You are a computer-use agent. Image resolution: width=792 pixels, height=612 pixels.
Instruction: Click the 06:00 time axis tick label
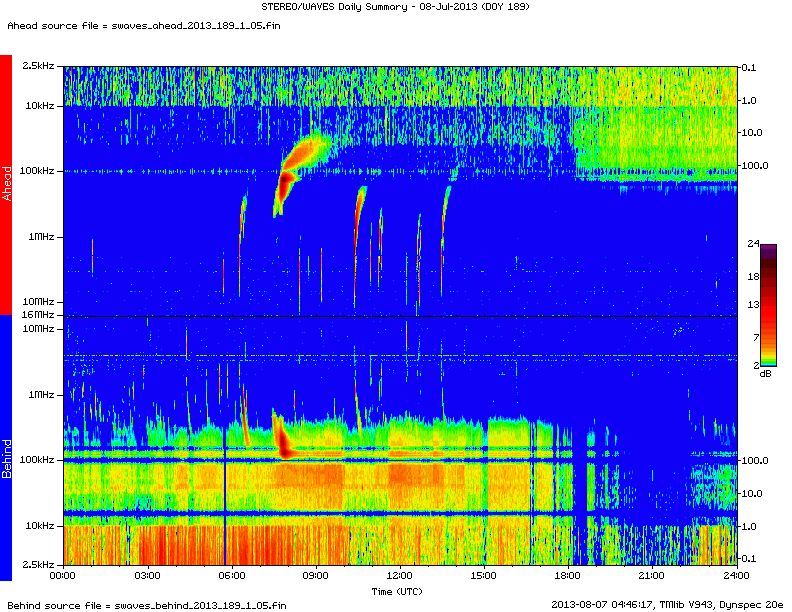[231, 576]
